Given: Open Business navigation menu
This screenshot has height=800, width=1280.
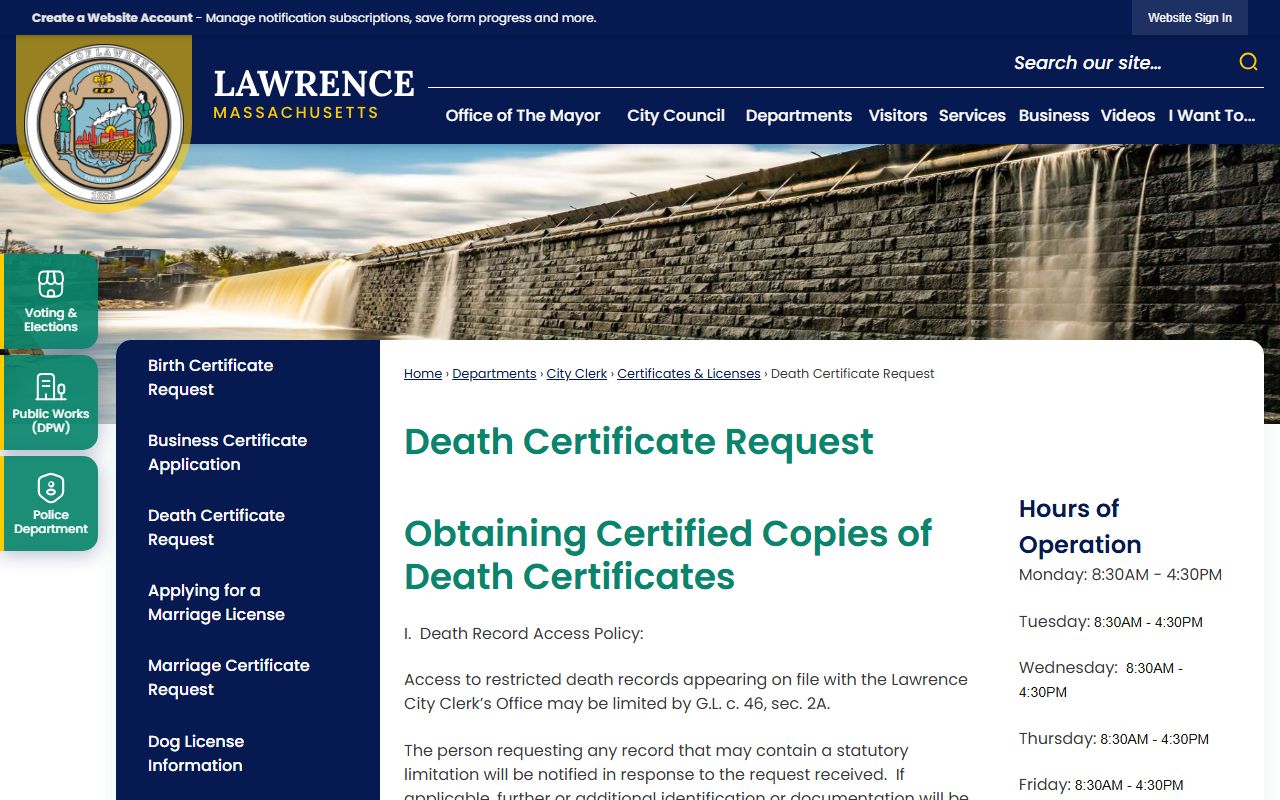Looking at the screenshot, I should coord(1054,115).
